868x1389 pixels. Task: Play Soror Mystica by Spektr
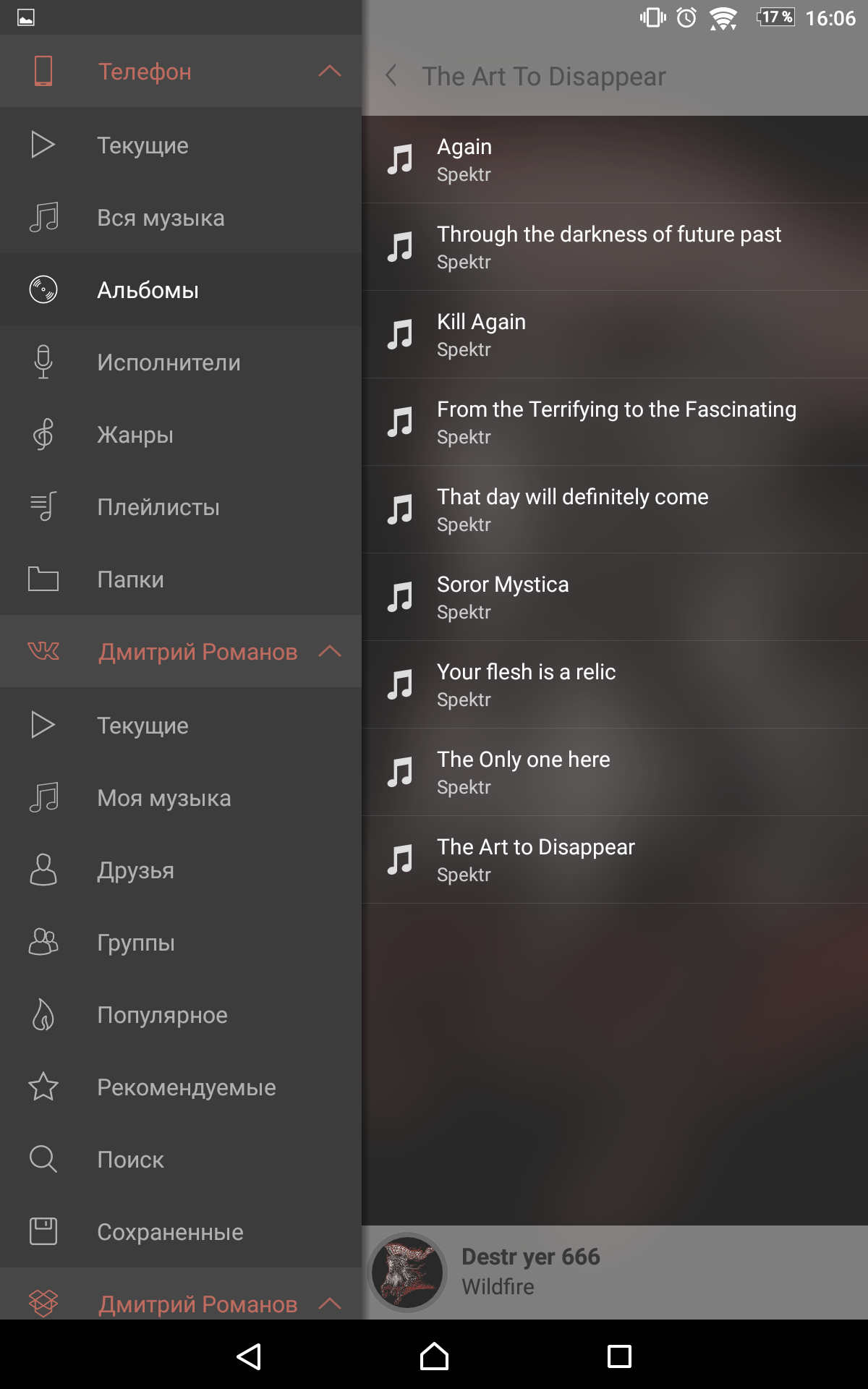(615, 597)
